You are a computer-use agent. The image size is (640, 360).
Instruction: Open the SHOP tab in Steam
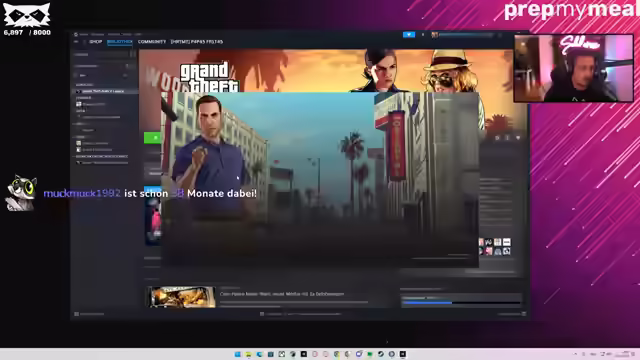(x=96, y=42)
